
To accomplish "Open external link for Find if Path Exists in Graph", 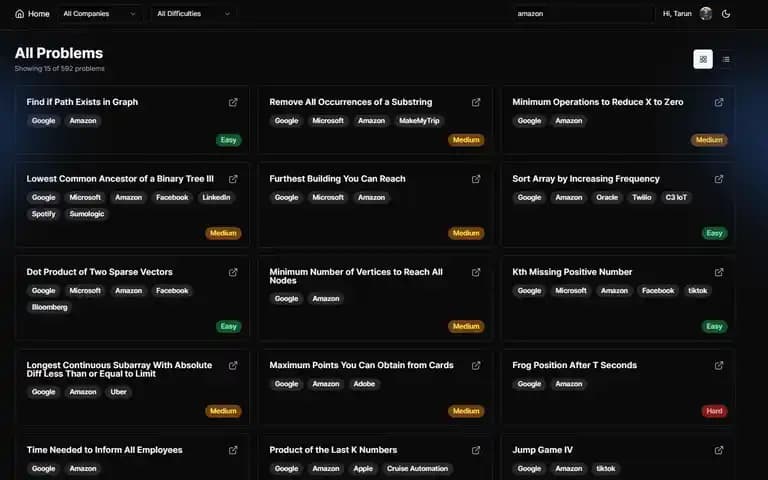I will click(x=233, y=102).
